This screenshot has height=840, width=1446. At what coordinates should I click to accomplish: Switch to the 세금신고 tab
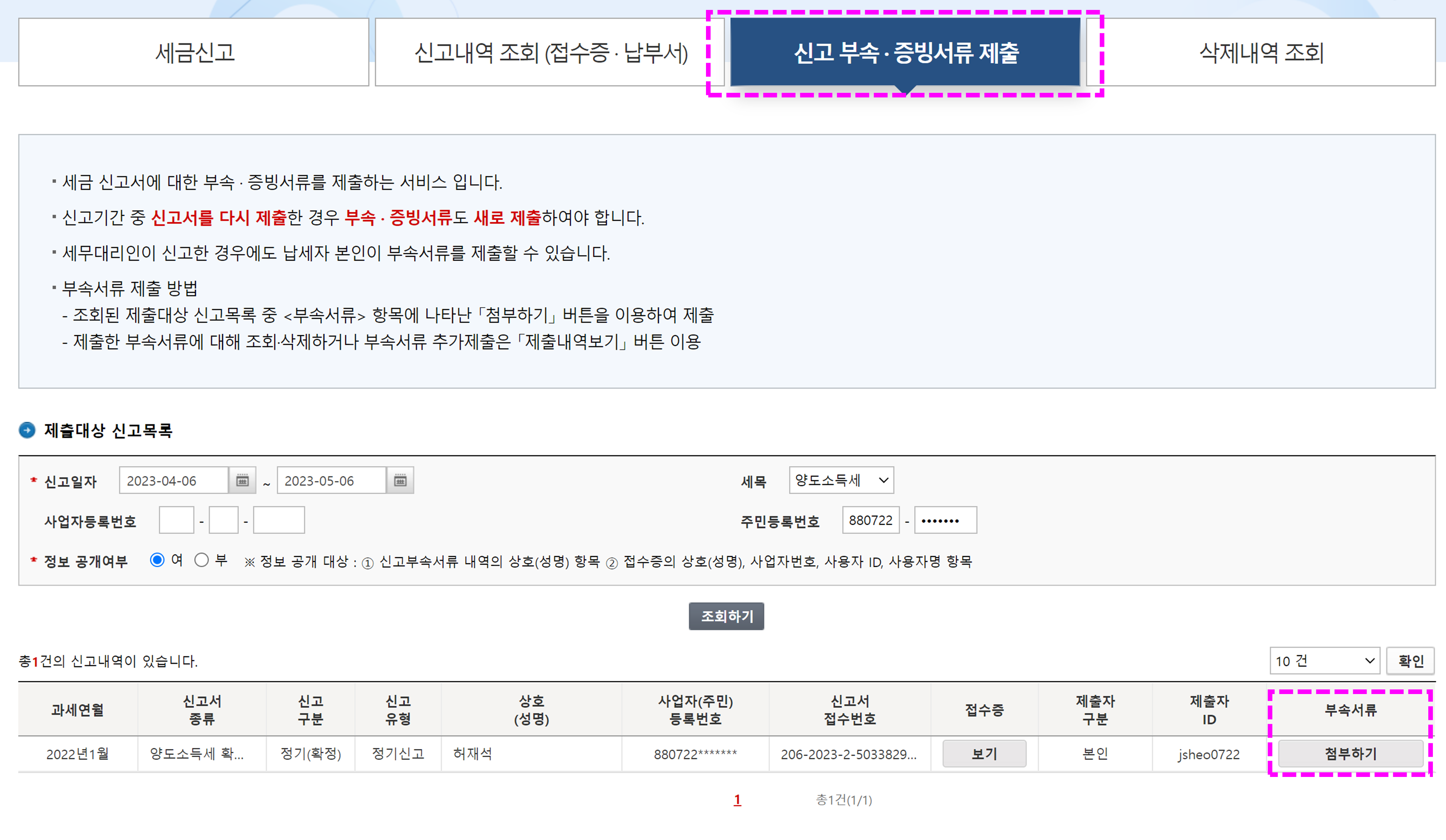click(194, 52)
